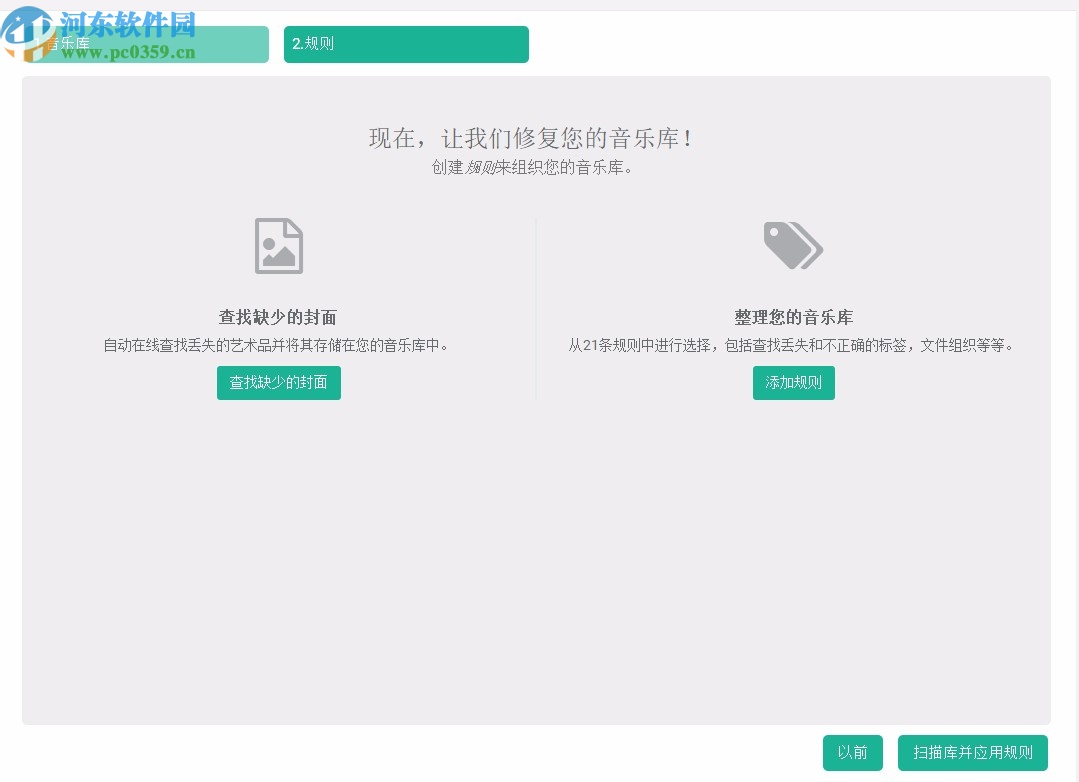Click the 自动在线查找丢失的艺术品 description text
This screenshot has height=782, width=1079.
coord(277,345)
